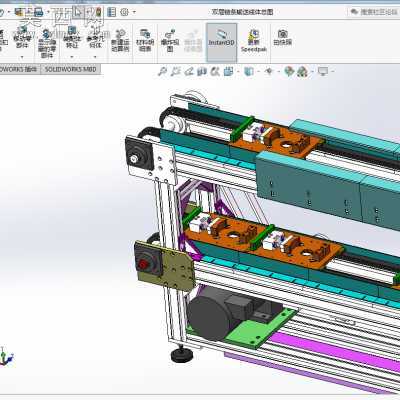Click the Previous View icon
Image resolution: width=400 pixels, height=400 pixels.
point(189,71)
